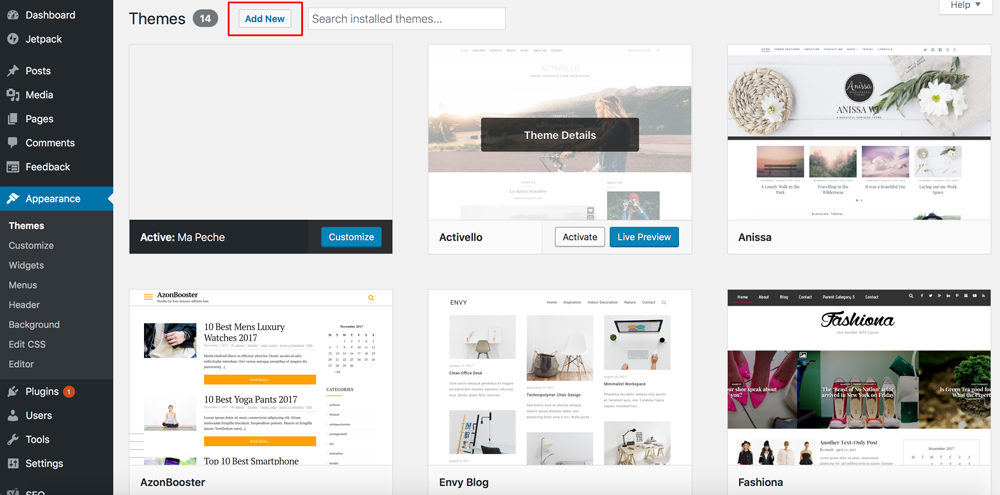Select the Themes submenu item
The image size is (1000, 495).
[x=26, y=226]
